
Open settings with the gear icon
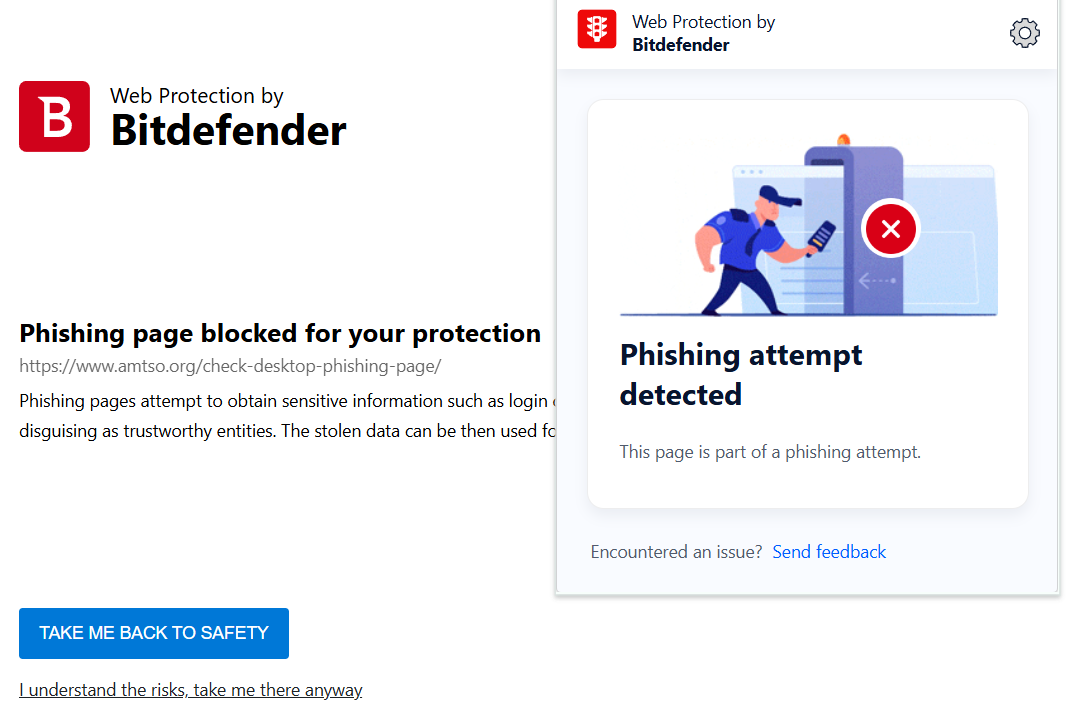(x=1024, y=33)
